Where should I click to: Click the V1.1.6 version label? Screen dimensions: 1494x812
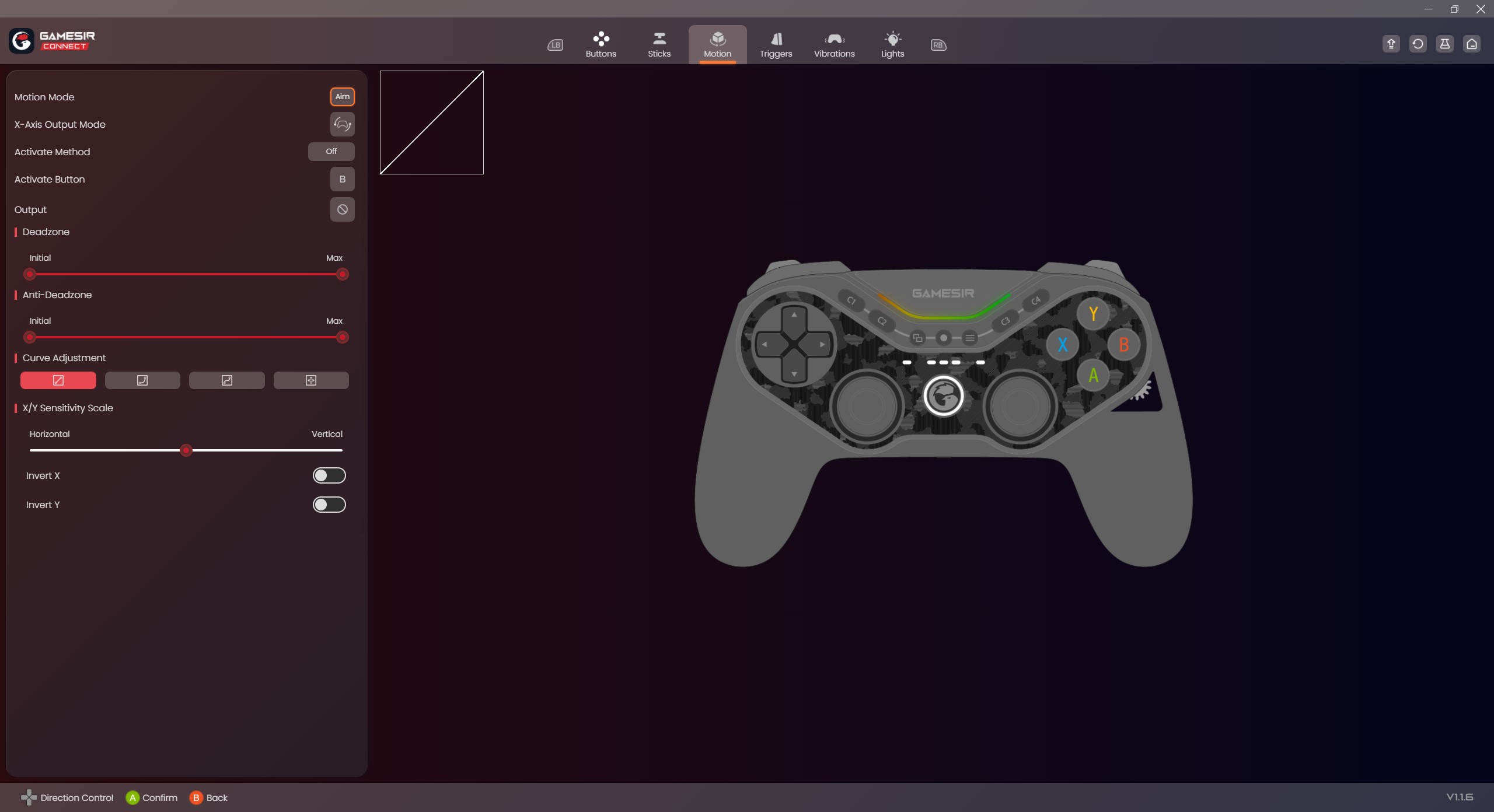1460,797
